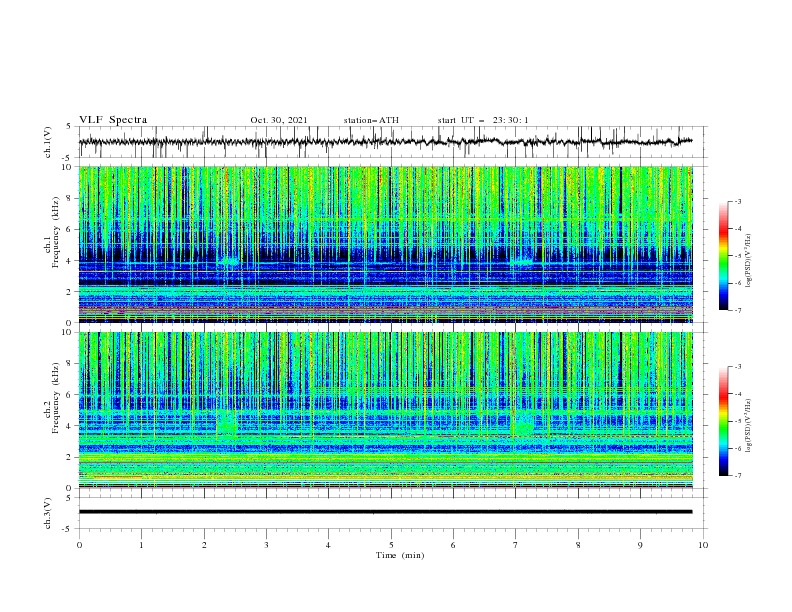Viewport: 792px width, 612px height.
Task: Click the "start UT = 23:30:1" text
Action: click(483, 120)
